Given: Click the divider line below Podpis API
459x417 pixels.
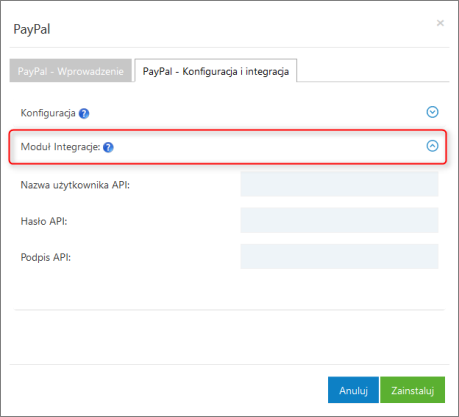Looking at the screenshot, I should [x=229, y=310].
